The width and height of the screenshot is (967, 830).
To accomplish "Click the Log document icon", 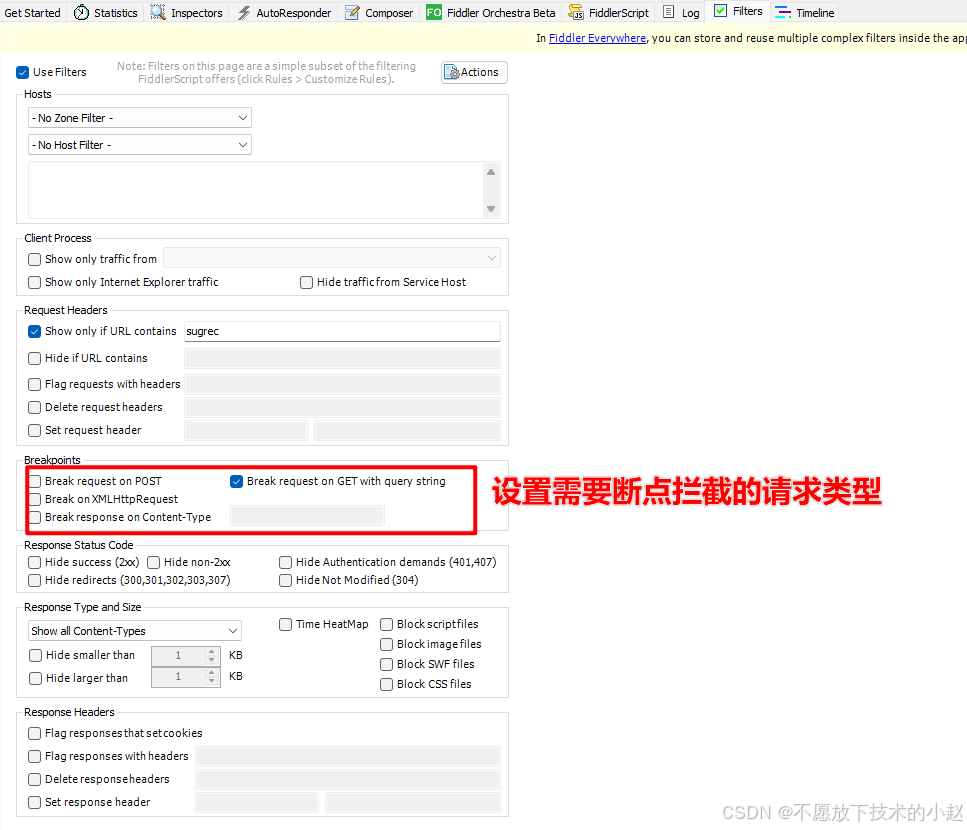I will 669,12.
